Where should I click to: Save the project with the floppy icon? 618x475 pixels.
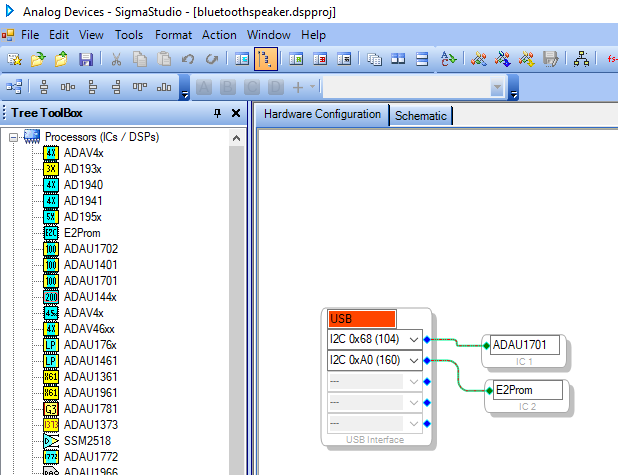pos(86,59)
